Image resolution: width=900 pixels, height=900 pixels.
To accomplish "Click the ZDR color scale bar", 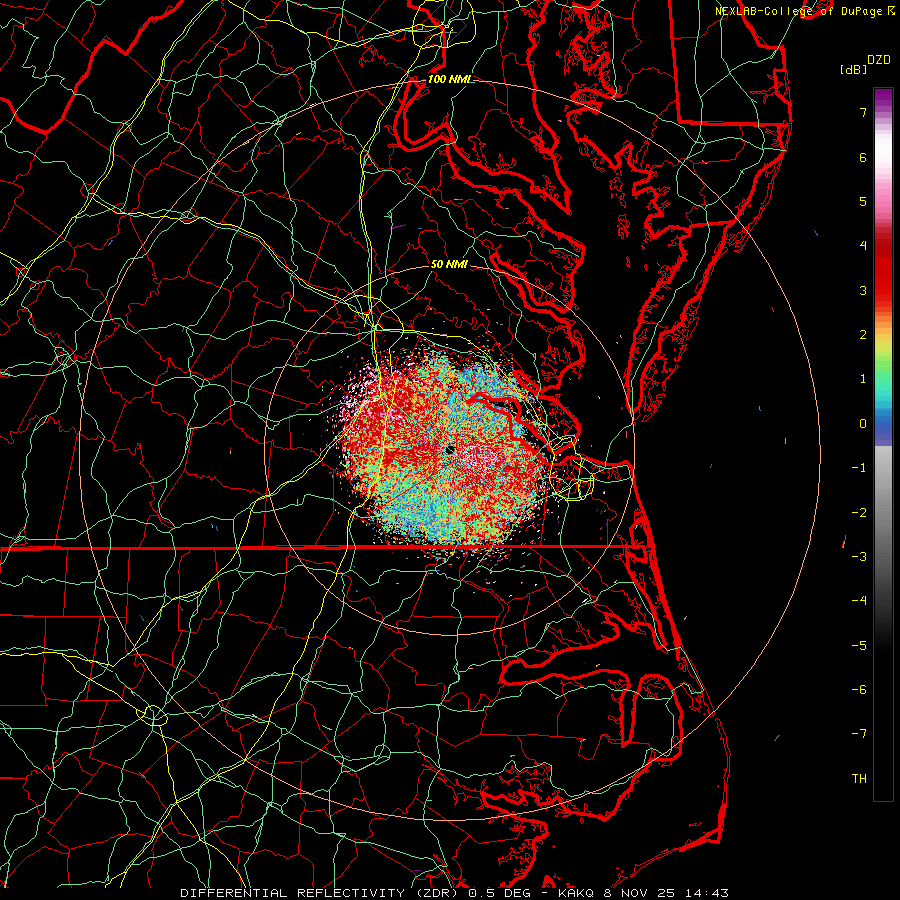I will [883, 444].
